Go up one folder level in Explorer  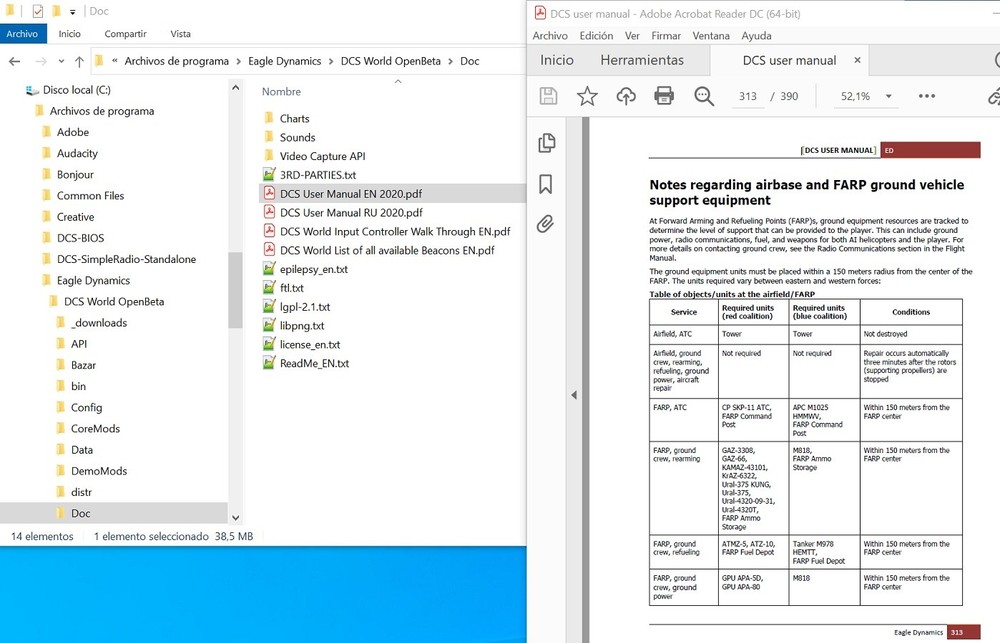point(79,61)
